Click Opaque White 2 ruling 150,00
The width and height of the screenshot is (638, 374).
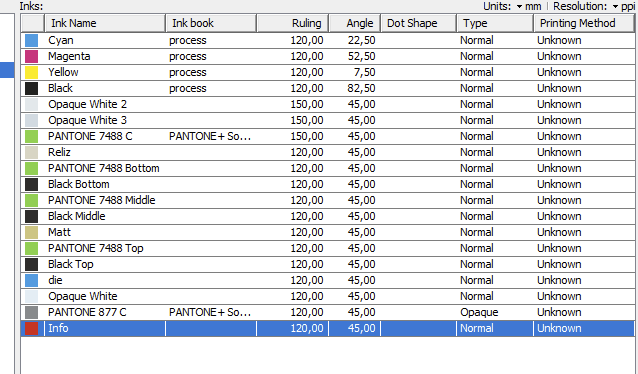click(x=307, y=104)
